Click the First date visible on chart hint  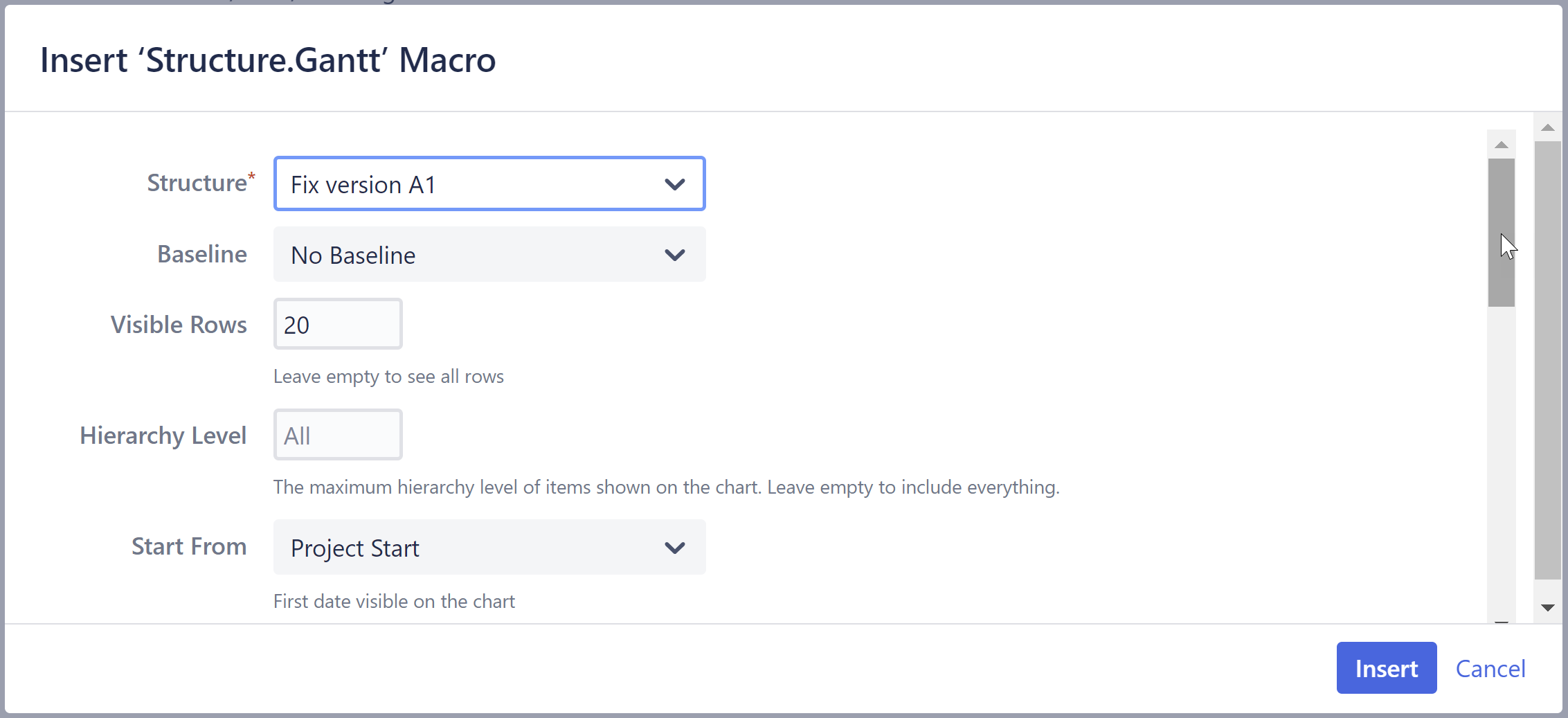393,601
